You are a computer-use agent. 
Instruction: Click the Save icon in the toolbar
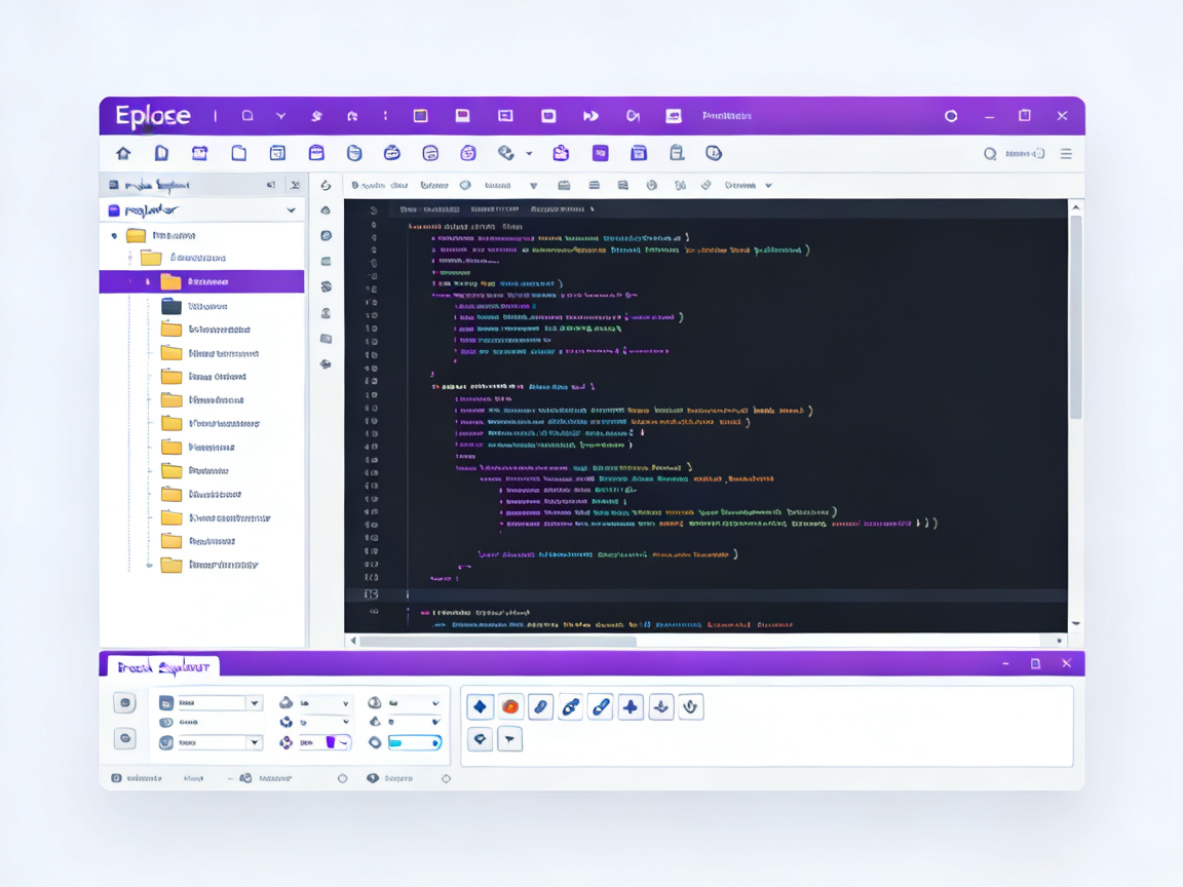316,152
